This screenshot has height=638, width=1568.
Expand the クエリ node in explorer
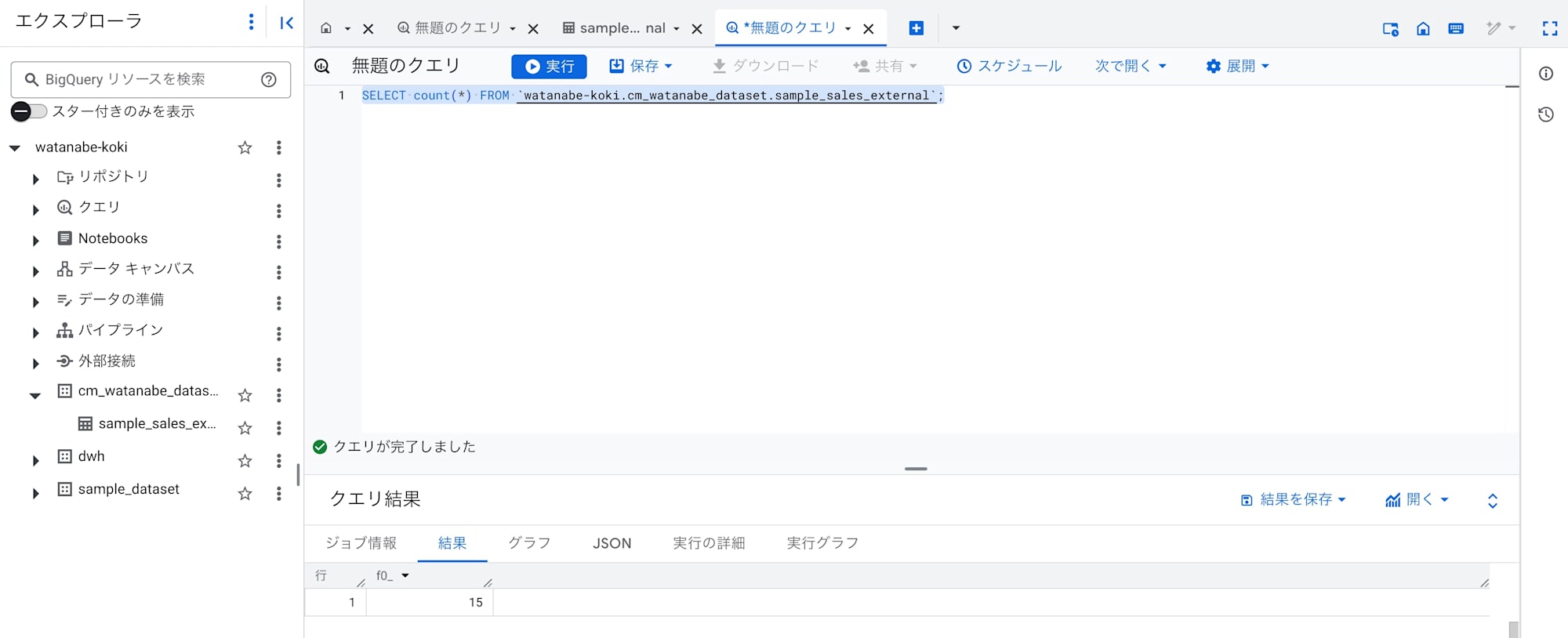point(35,210)
